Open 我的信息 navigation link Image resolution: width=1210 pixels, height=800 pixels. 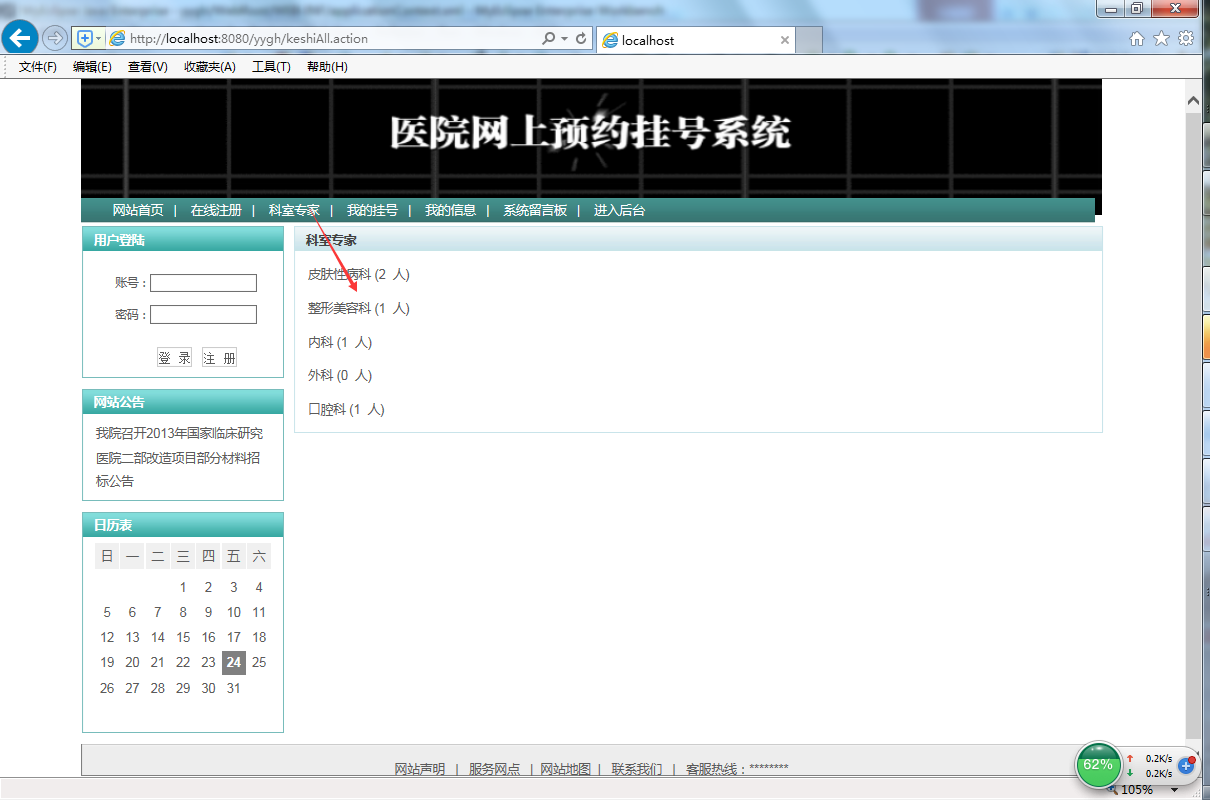pyautogui.click(x=450, y=210)
